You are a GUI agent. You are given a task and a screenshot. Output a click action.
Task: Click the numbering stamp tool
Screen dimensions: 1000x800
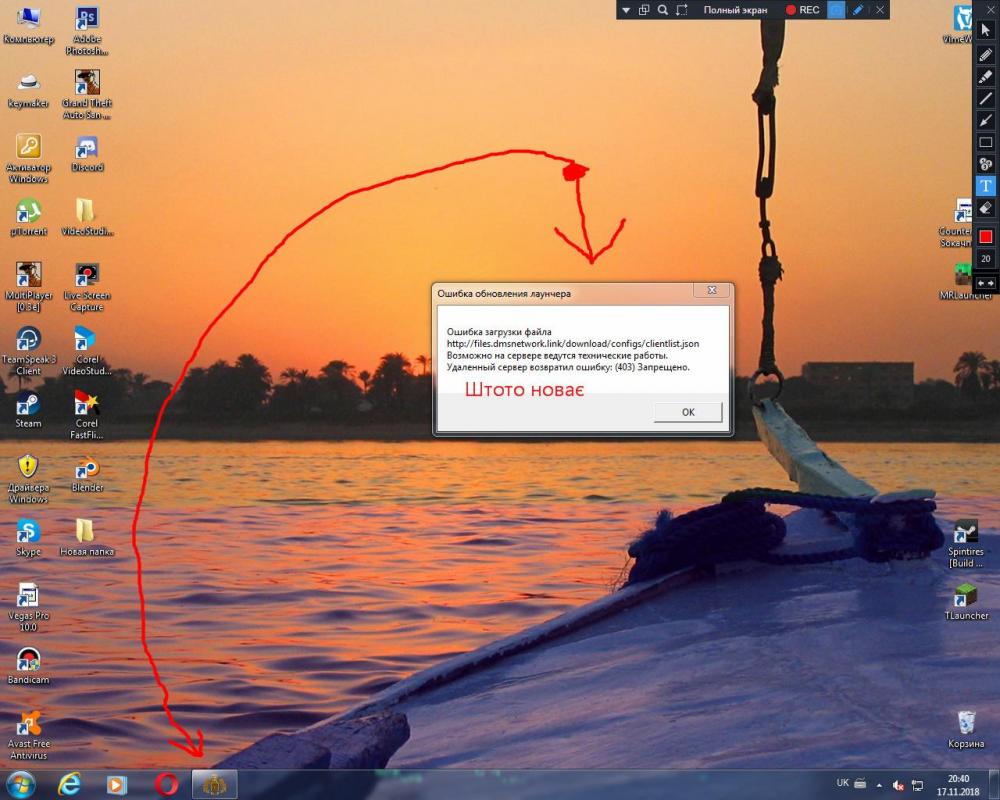click(986, 164)
